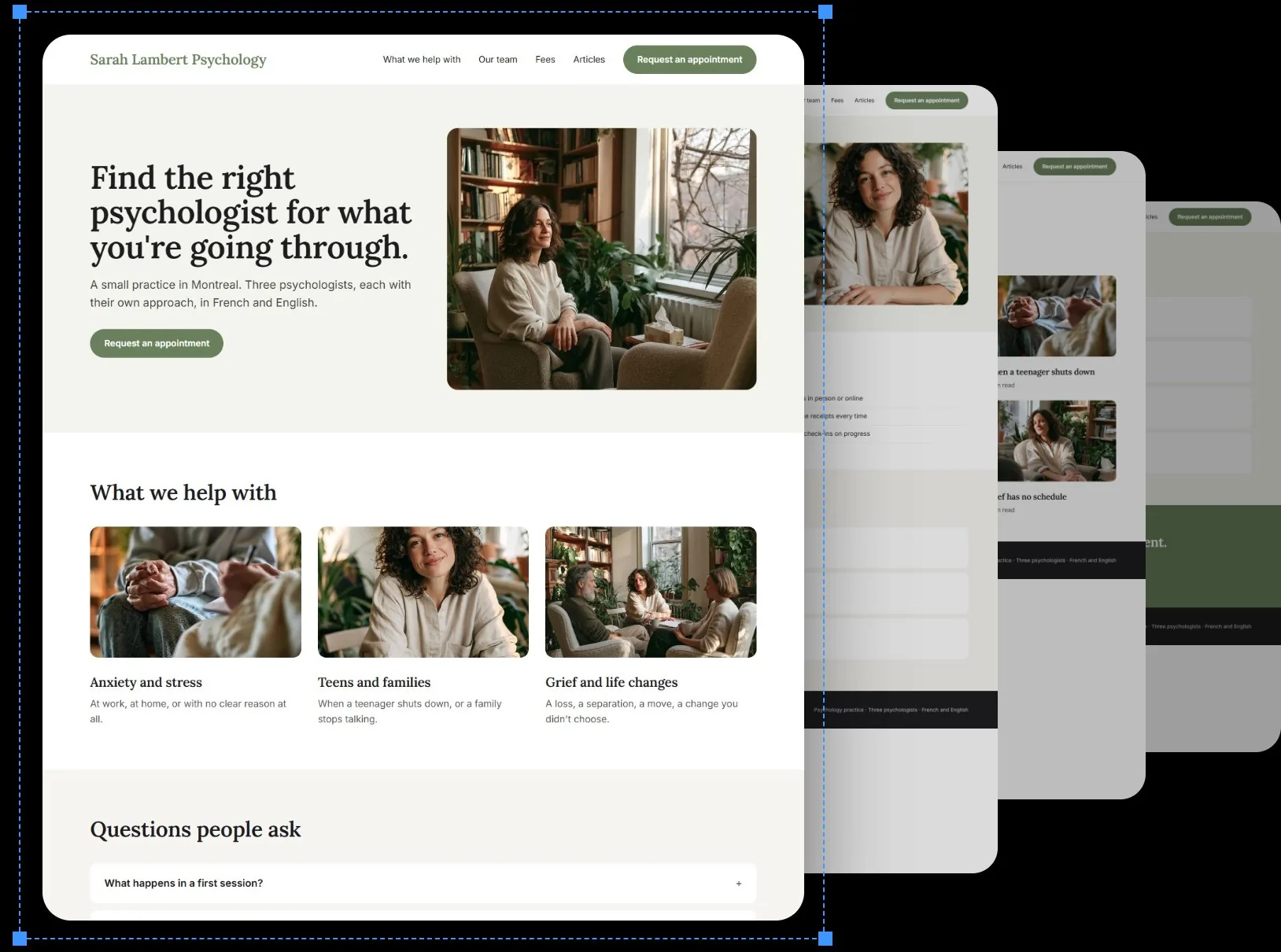Click hero Request an appointment button below the intro text

(x=157, y=343)
